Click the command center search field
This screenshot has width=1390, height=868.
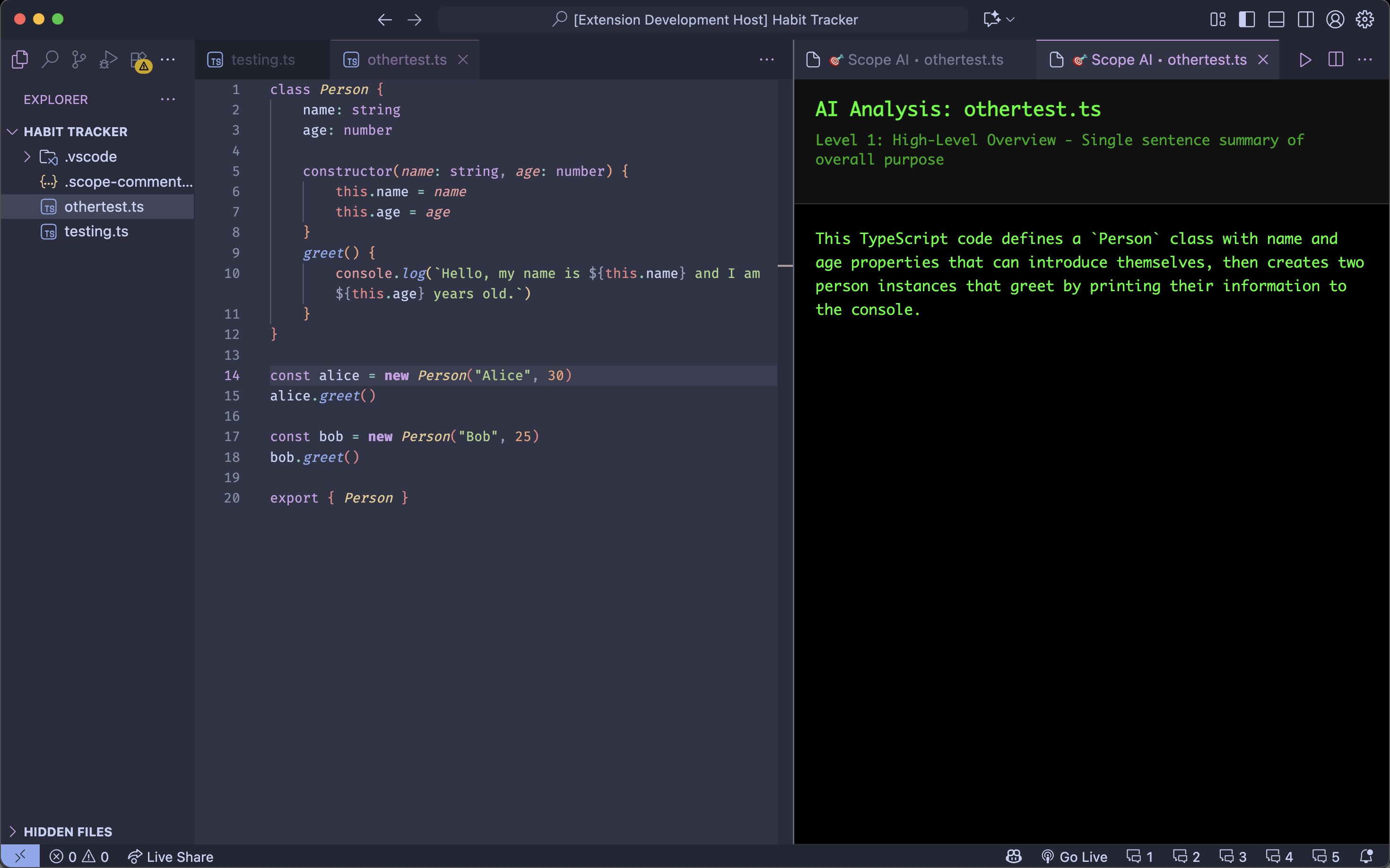(x=704, y=19)
